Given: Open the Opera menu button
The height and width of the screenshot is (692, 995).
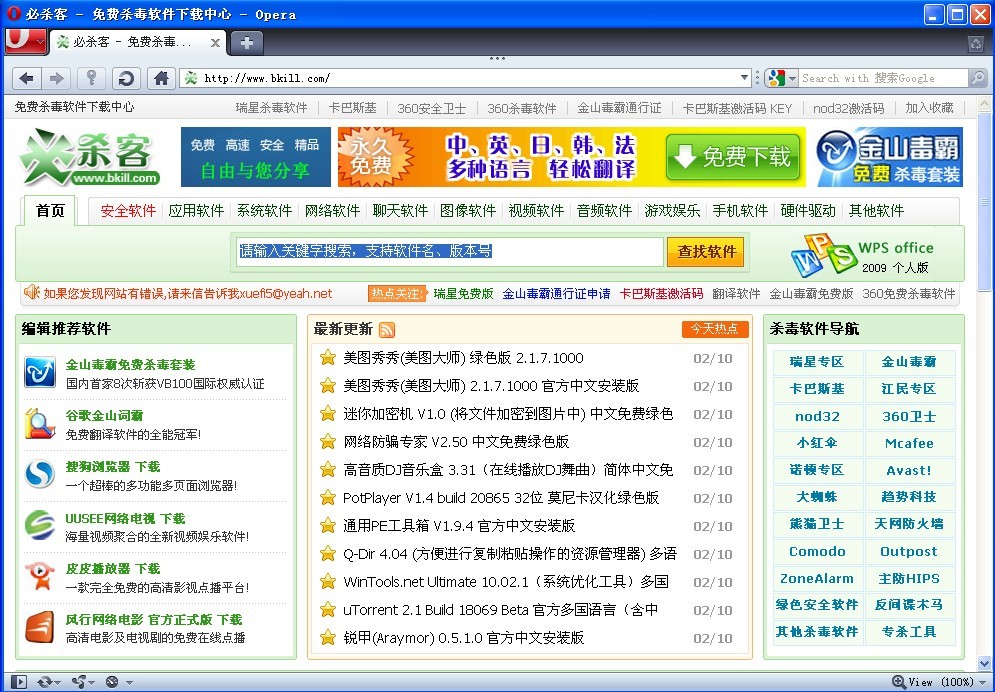Looking at the screenshot, I should click(24, 40).
